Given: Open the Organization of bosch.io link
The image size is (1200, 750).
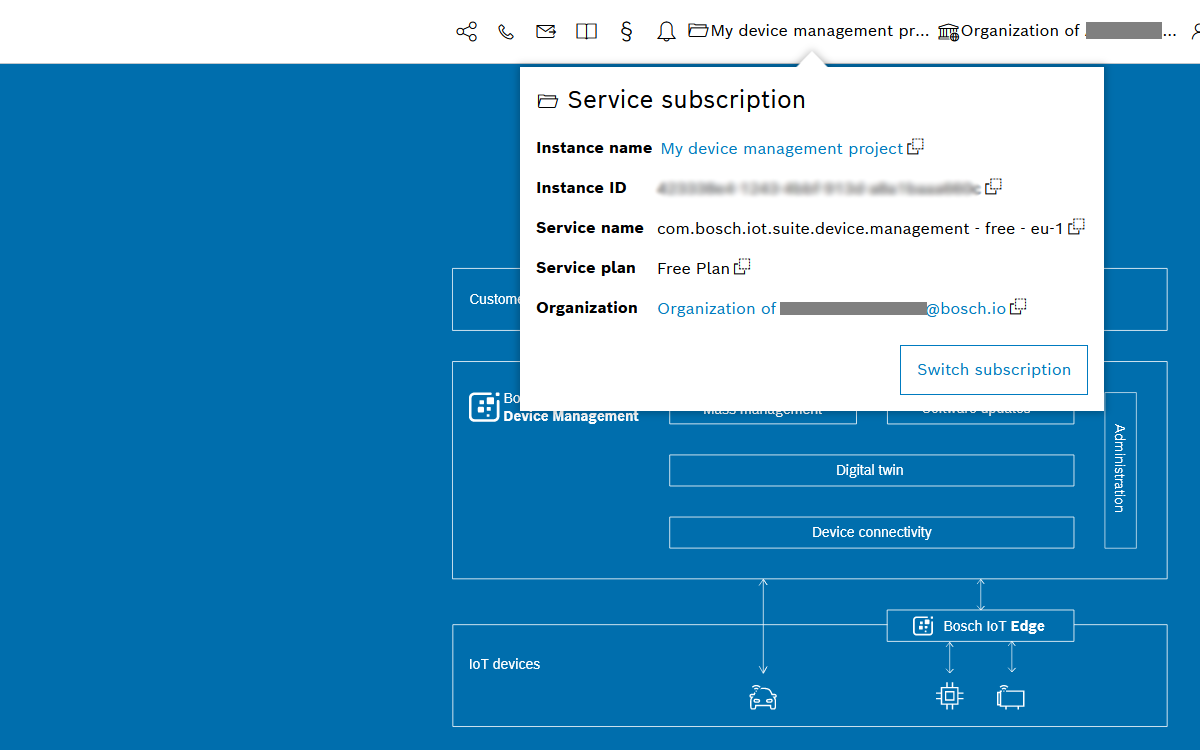Looking at the screenshot, I should [x=831, y=308].
